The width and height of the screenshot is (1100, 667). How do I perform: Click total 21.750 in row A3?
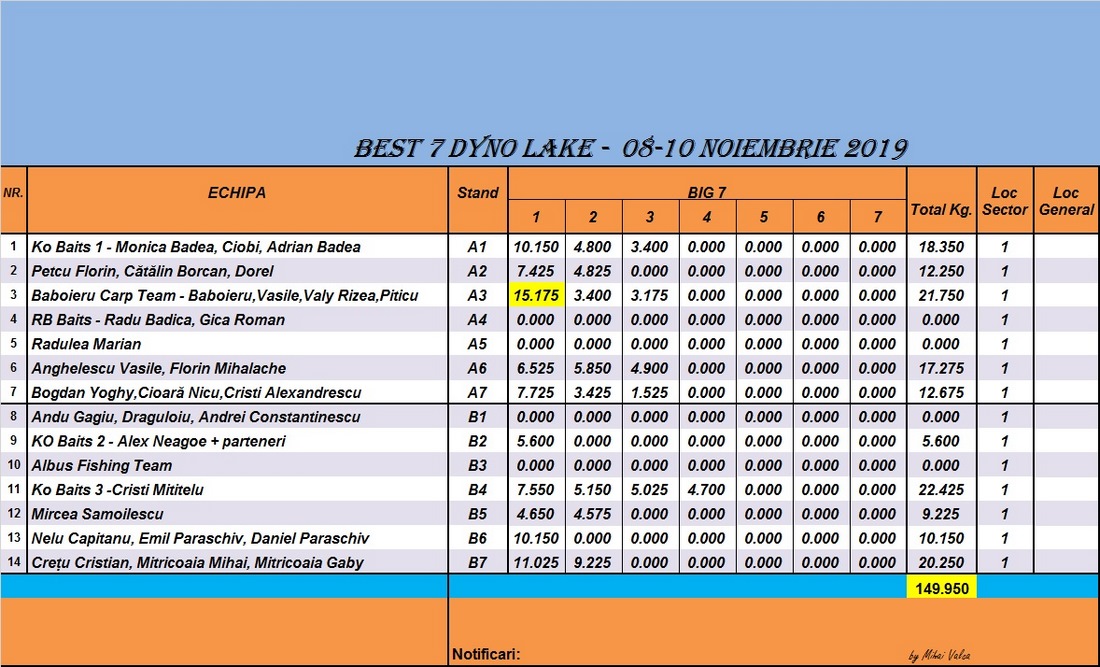(941, 295)
